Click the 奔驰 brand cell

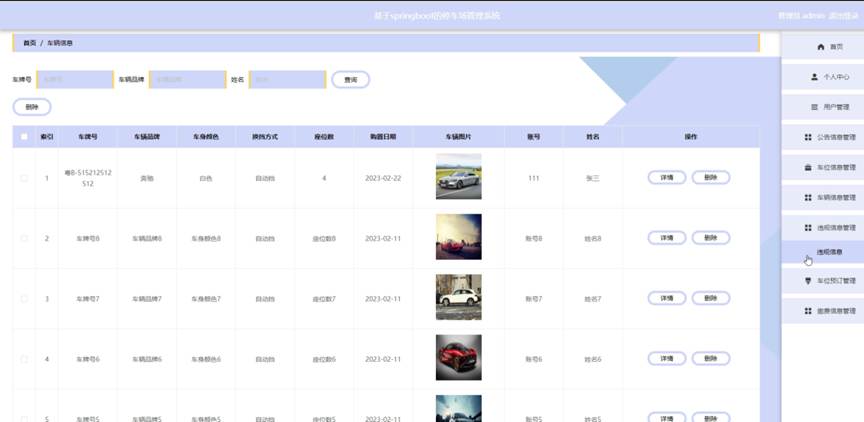[147, 178]
